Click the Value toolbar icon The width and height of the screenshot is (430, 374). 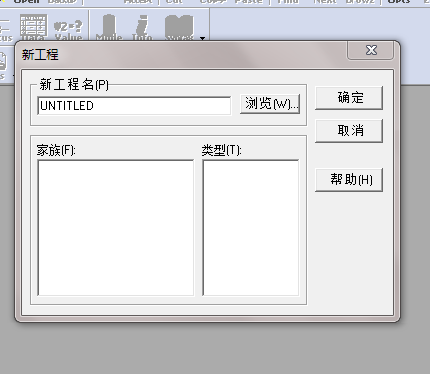pyautogui.click(x=68, y=30)
